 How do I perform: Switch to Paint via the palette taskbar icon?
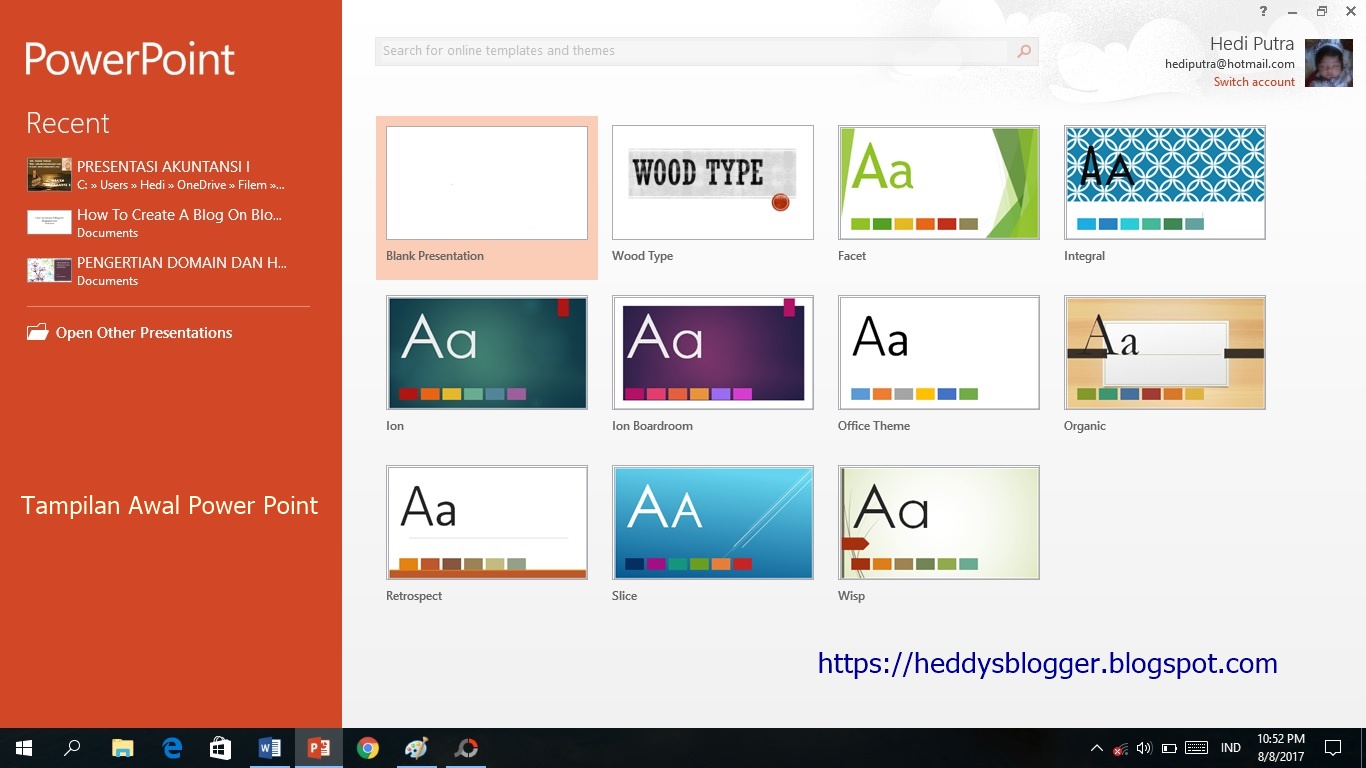point(416,748)
